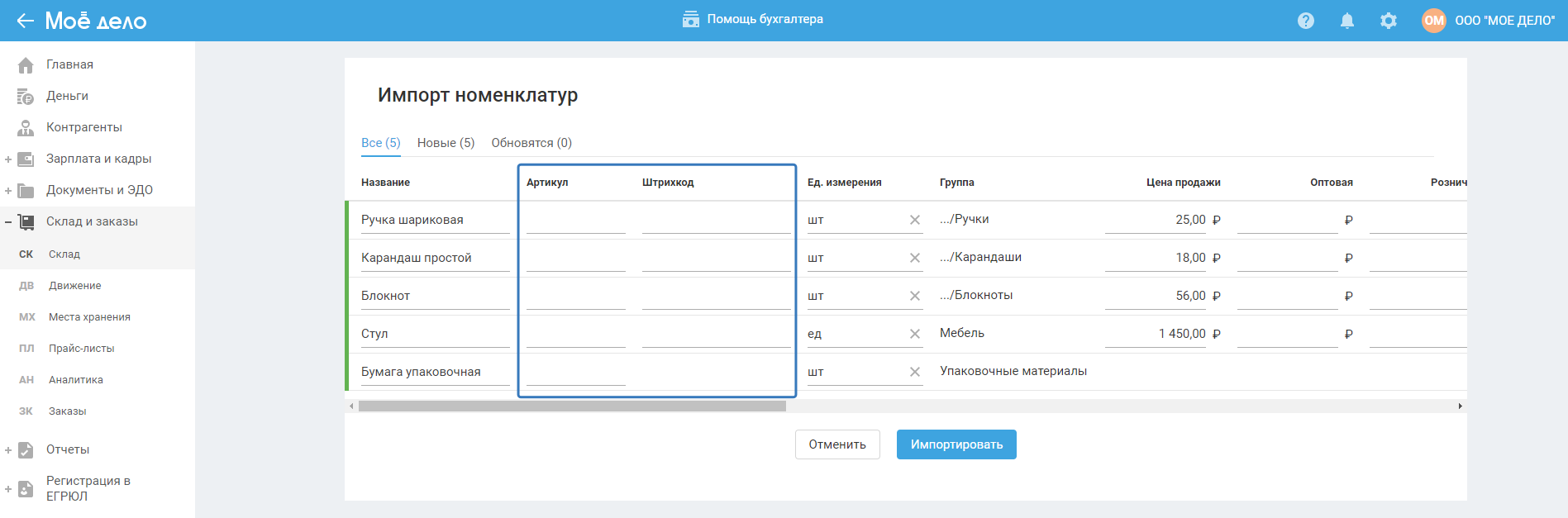
Task: Switch to Новые (5) tab
Action: (x=446, y=143)
